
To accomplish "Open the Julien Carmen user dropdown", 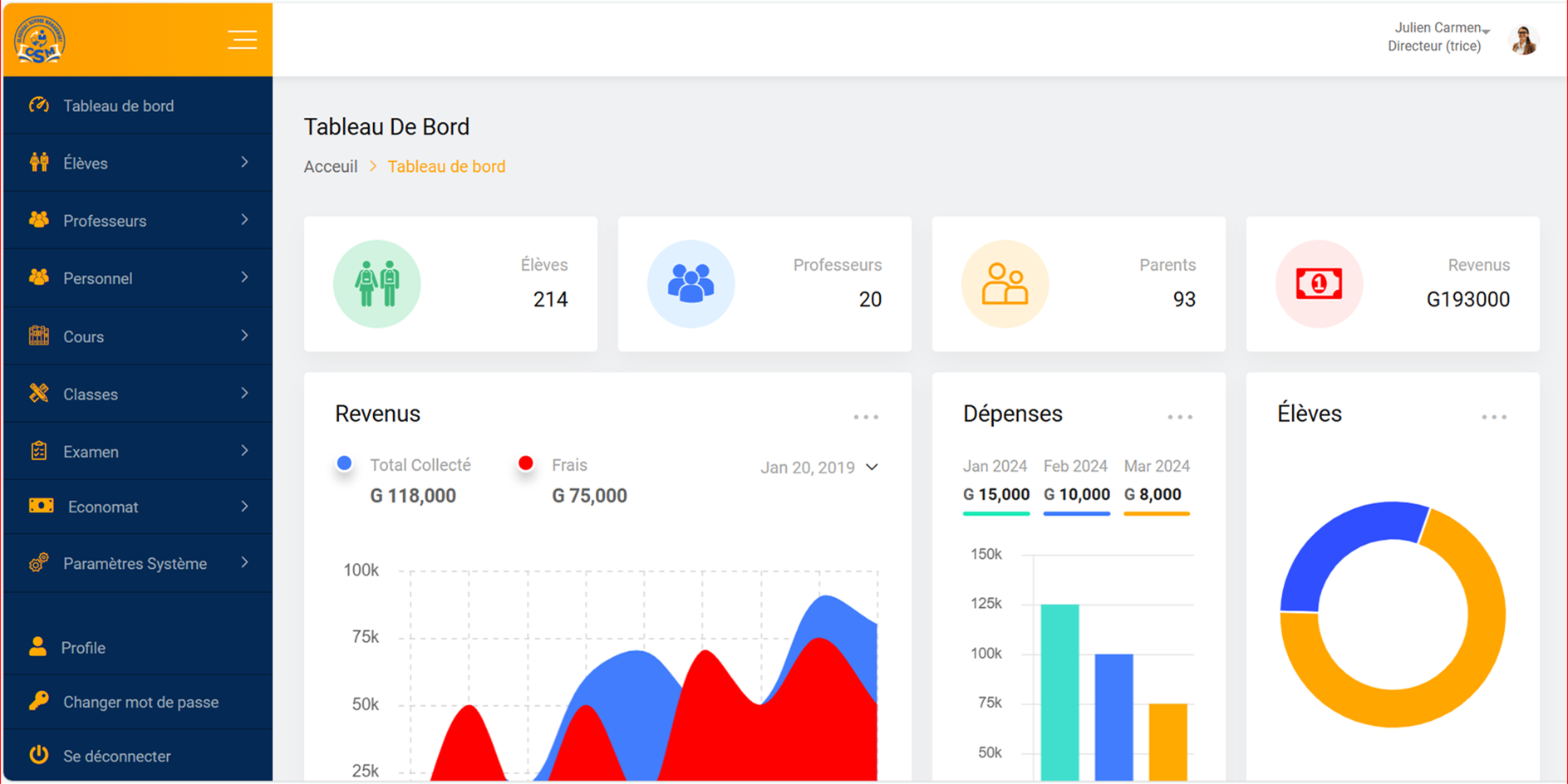I will point(1442,28).
